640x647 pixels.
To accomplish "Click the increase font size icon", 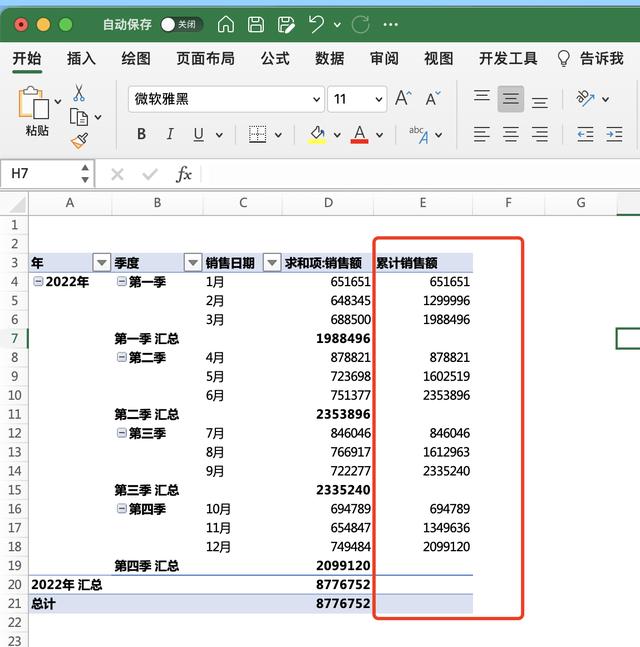I will coord(402,99).
